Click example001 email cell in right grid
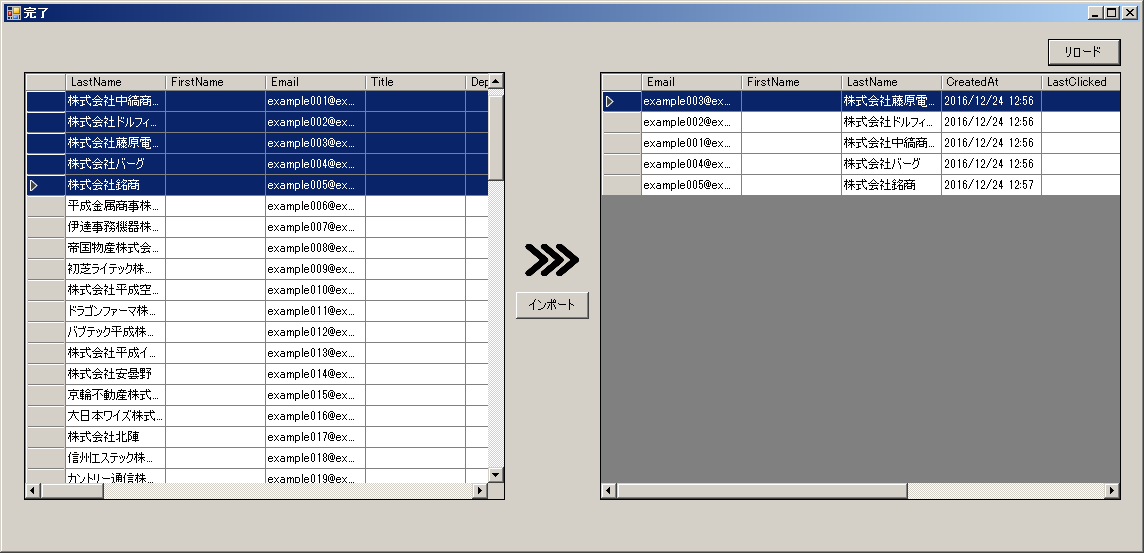Screen dimensions: 1144x553 692,144
